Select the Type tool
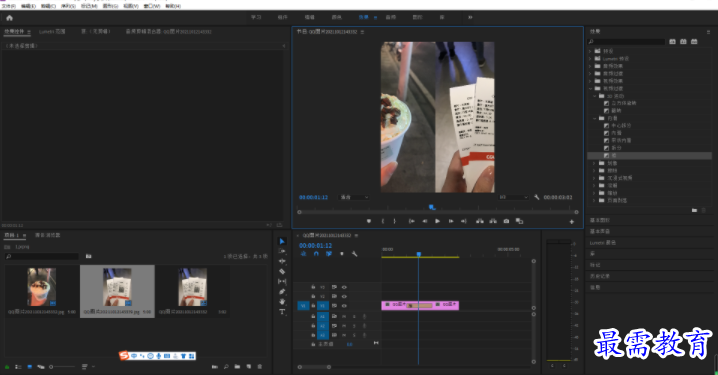 [x=282, y=311]
